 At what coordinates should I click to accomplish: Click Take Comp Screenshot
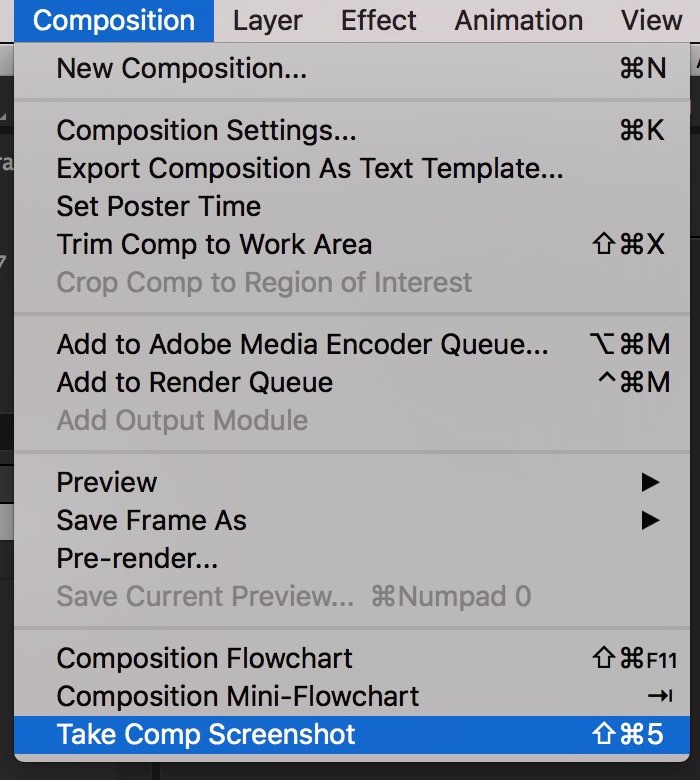205,734
